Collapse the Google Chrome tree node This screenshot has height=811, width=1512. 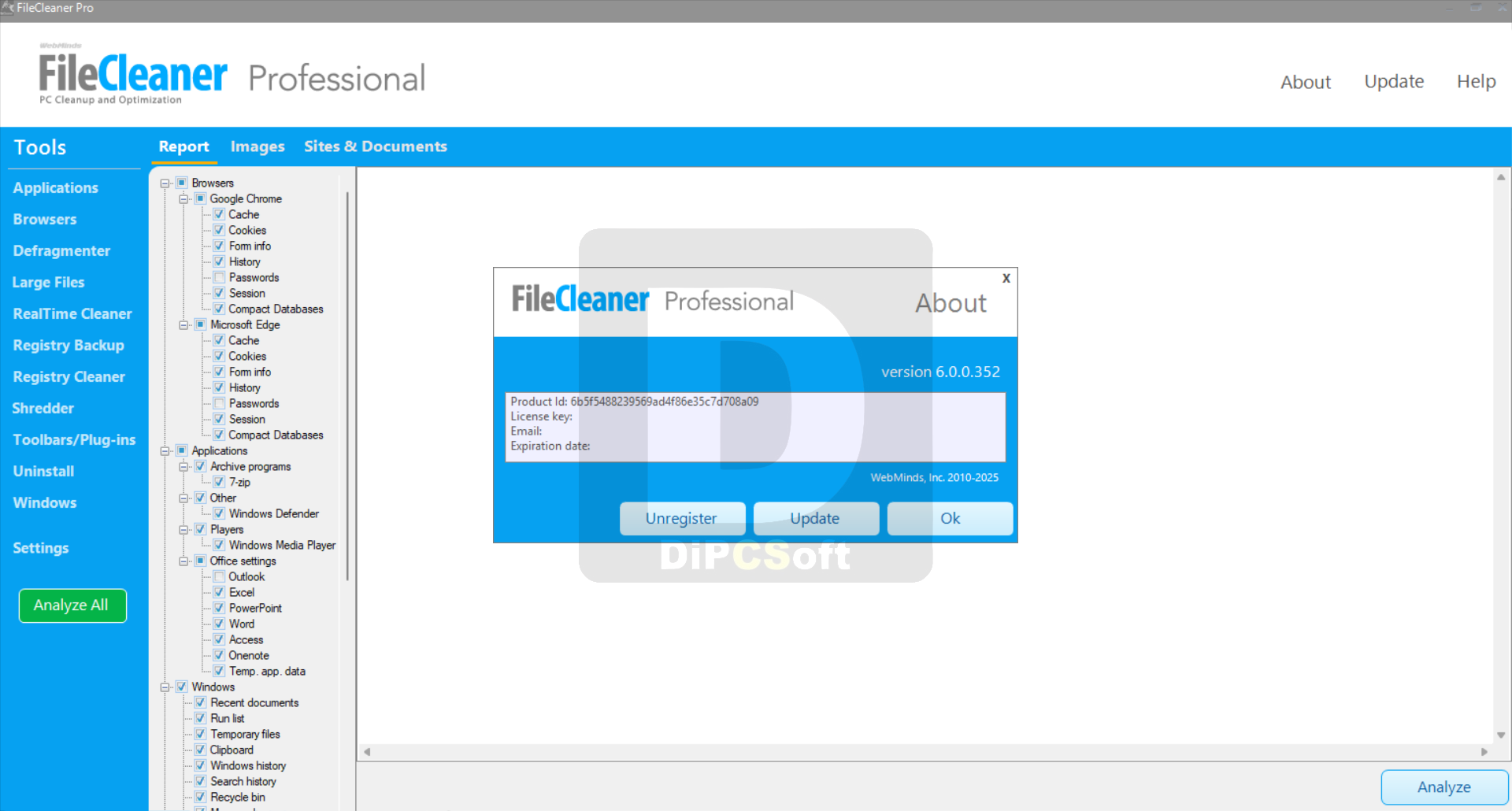[x=183, y=199]
